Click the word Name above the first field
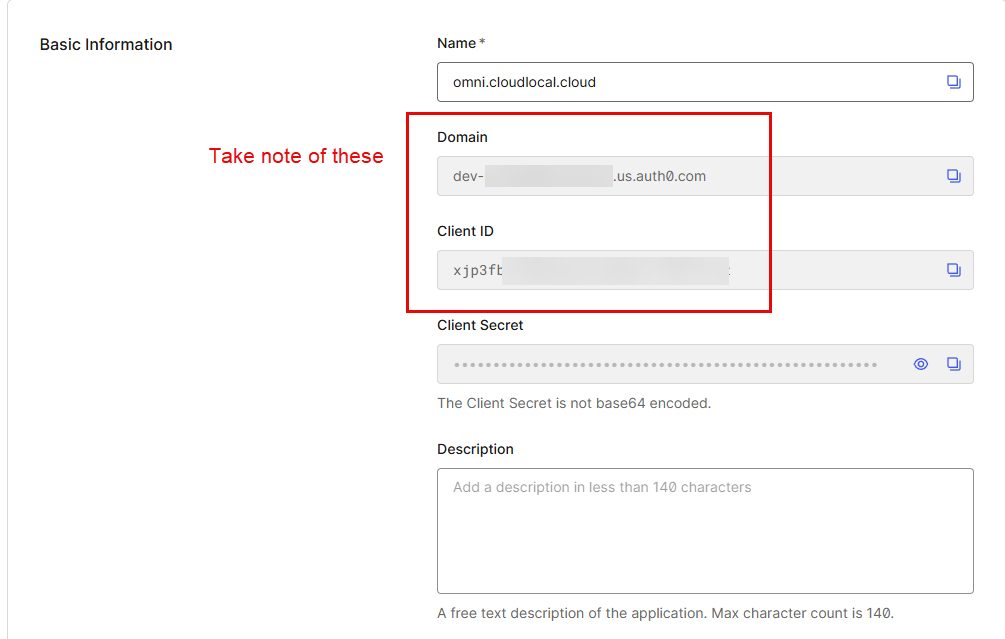 tap(456, 43)
